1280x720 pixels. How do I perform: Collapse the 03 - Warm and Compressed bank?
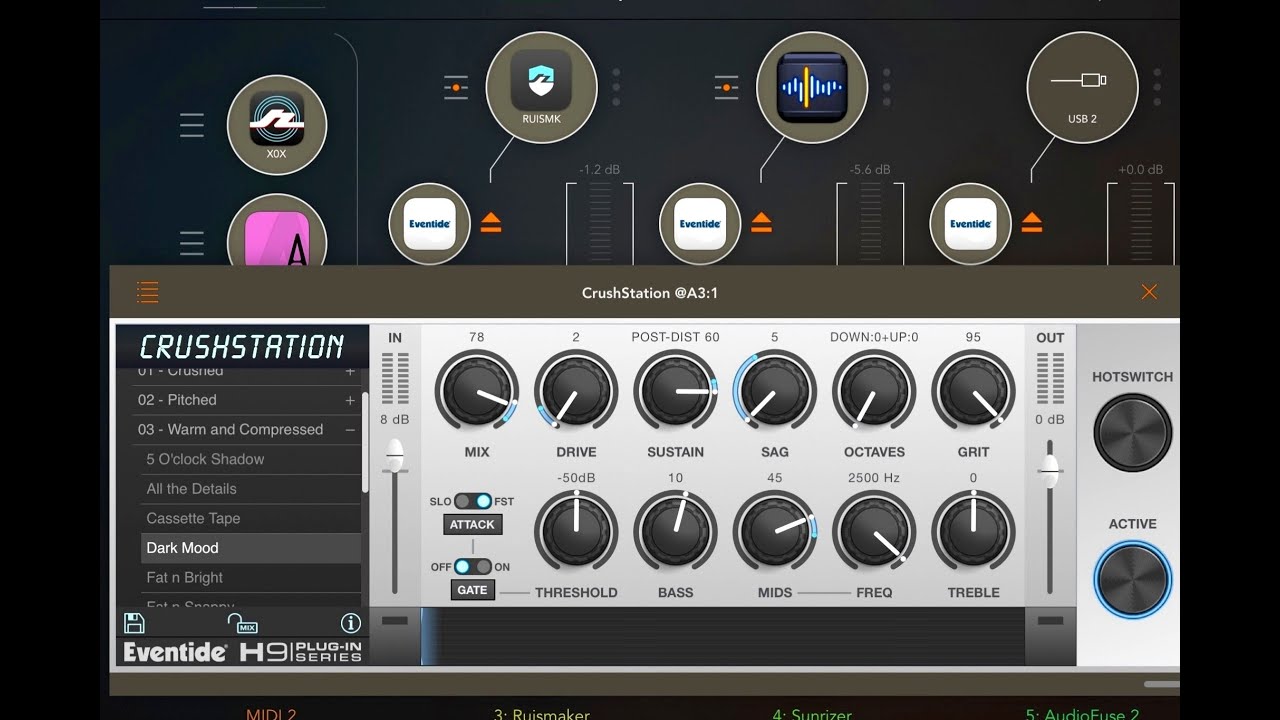(x=349, y=429)
